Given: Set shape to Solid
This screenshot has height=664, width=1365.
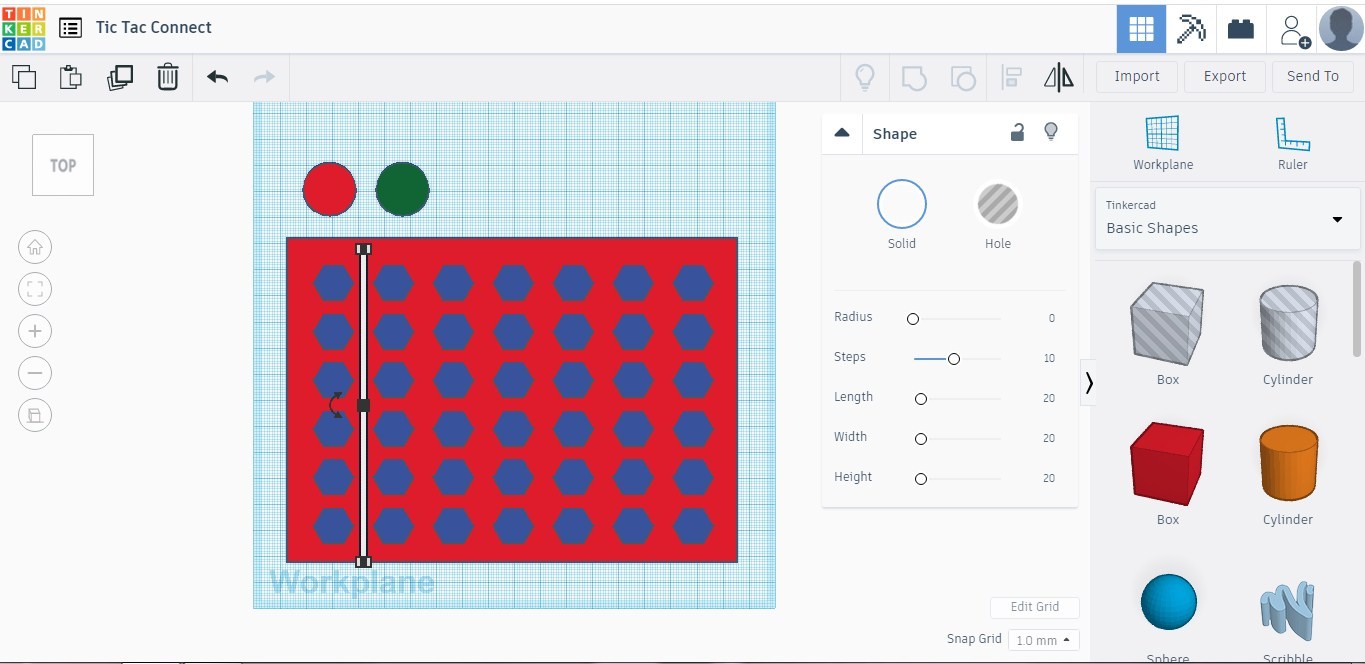Looking at the screenshot, I should [x=902, y=204].
